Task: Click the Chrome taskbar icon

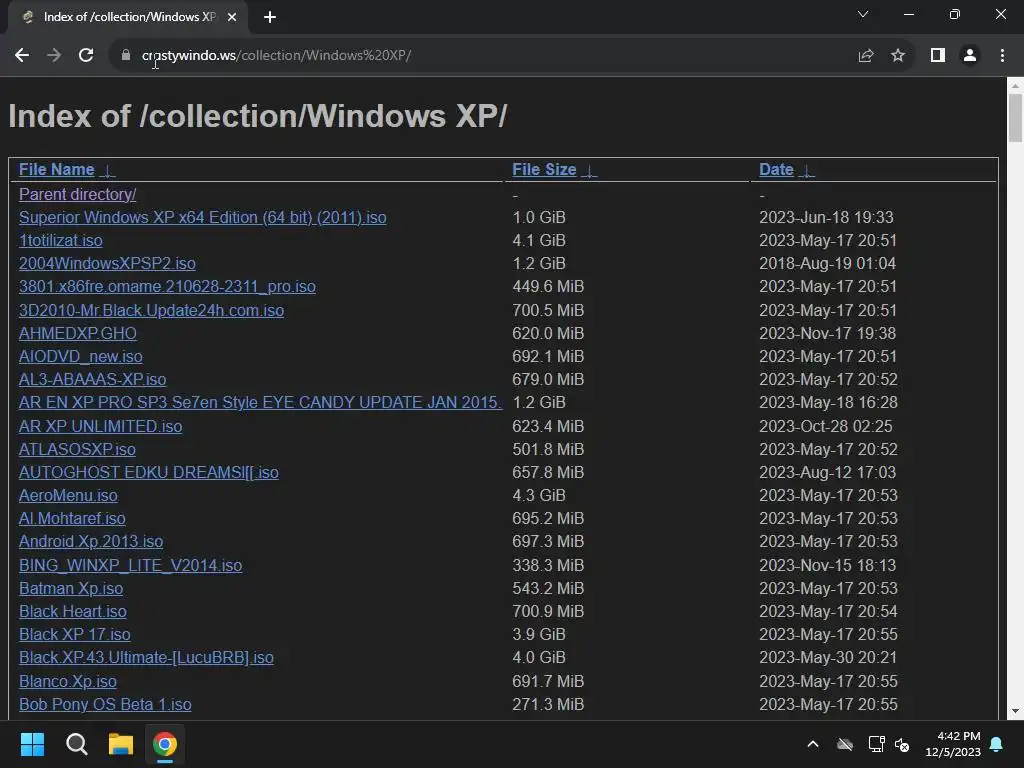Action: click(x=165, y=744)
